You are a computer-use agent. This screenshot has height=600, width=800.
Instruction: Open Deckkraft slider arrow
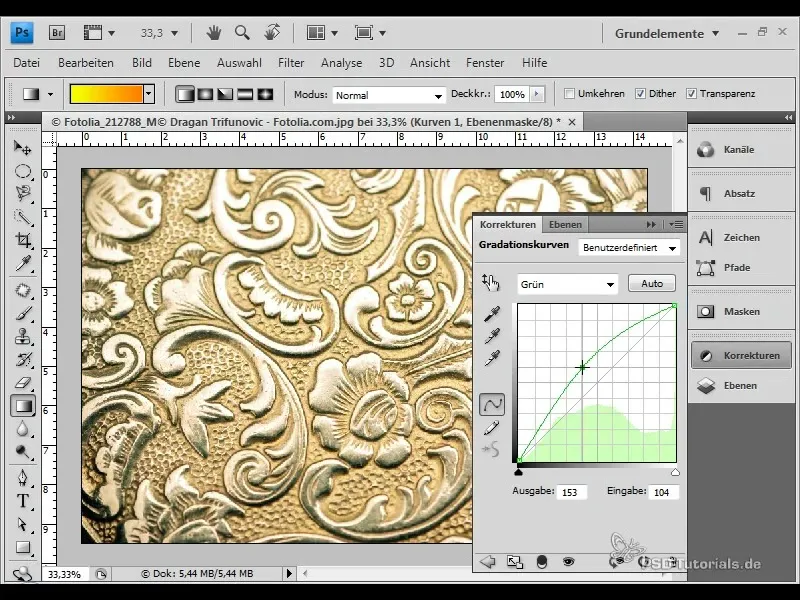click(536, 94)
